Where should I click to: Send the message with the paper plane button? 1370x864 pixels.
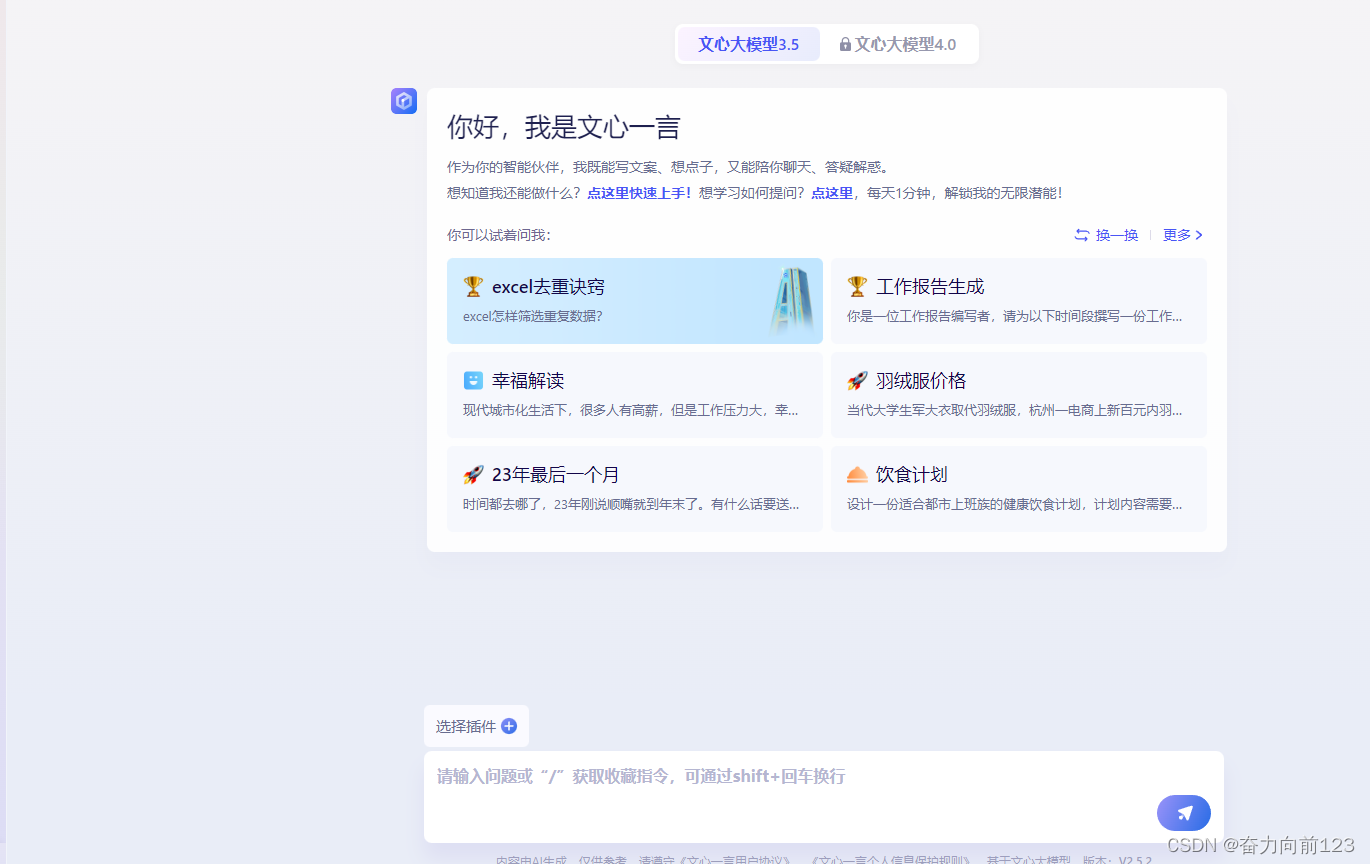(1184, 813)
